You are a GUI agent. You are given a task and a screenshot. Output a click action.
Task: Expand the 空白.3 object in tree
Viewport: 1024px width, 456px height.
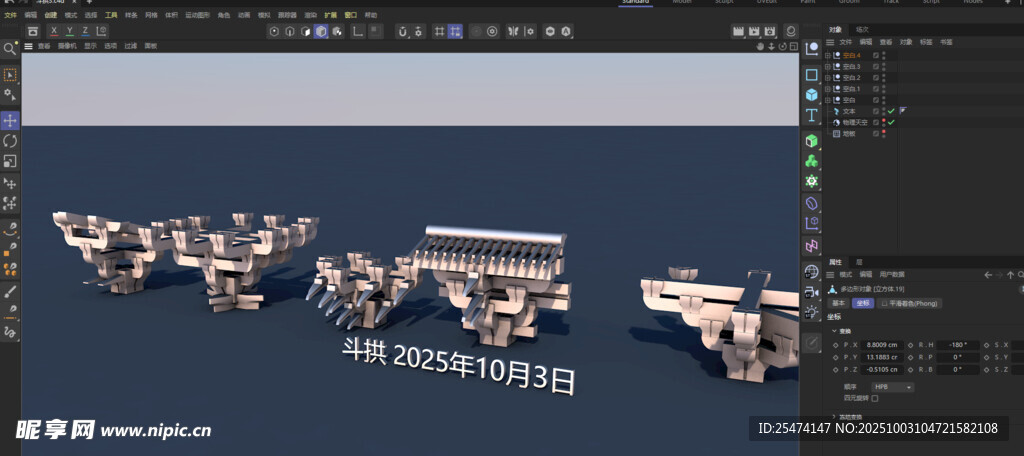(x=827, y=67)
